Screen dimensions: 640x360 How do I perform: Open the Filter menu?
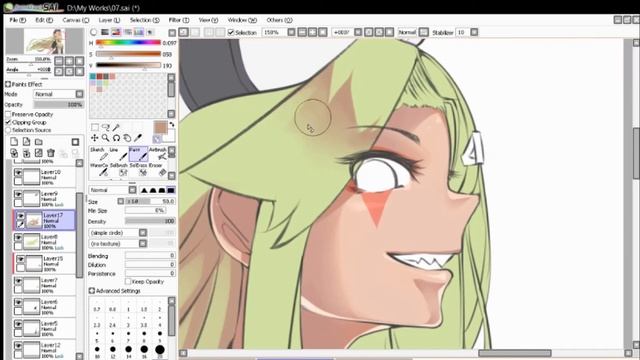[x=179, y=20]
